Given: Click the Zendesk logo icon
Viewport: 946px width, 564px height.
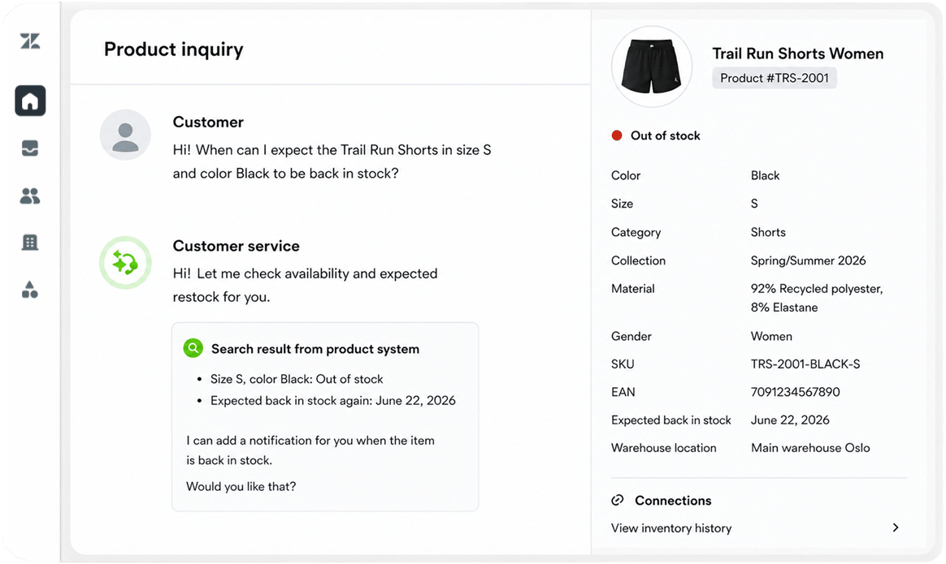Looking at the screenshot, I should 30,41.
